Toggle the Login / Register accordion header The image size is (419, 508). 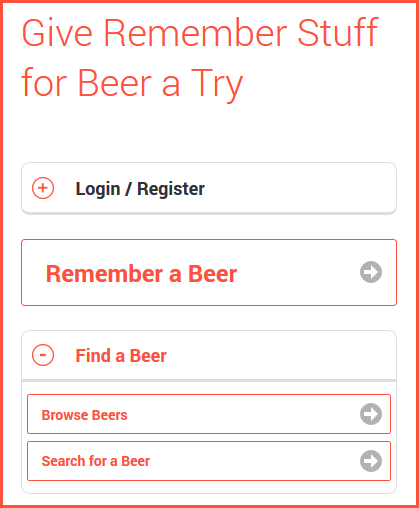pyautogui.click(x=209, y=188)
